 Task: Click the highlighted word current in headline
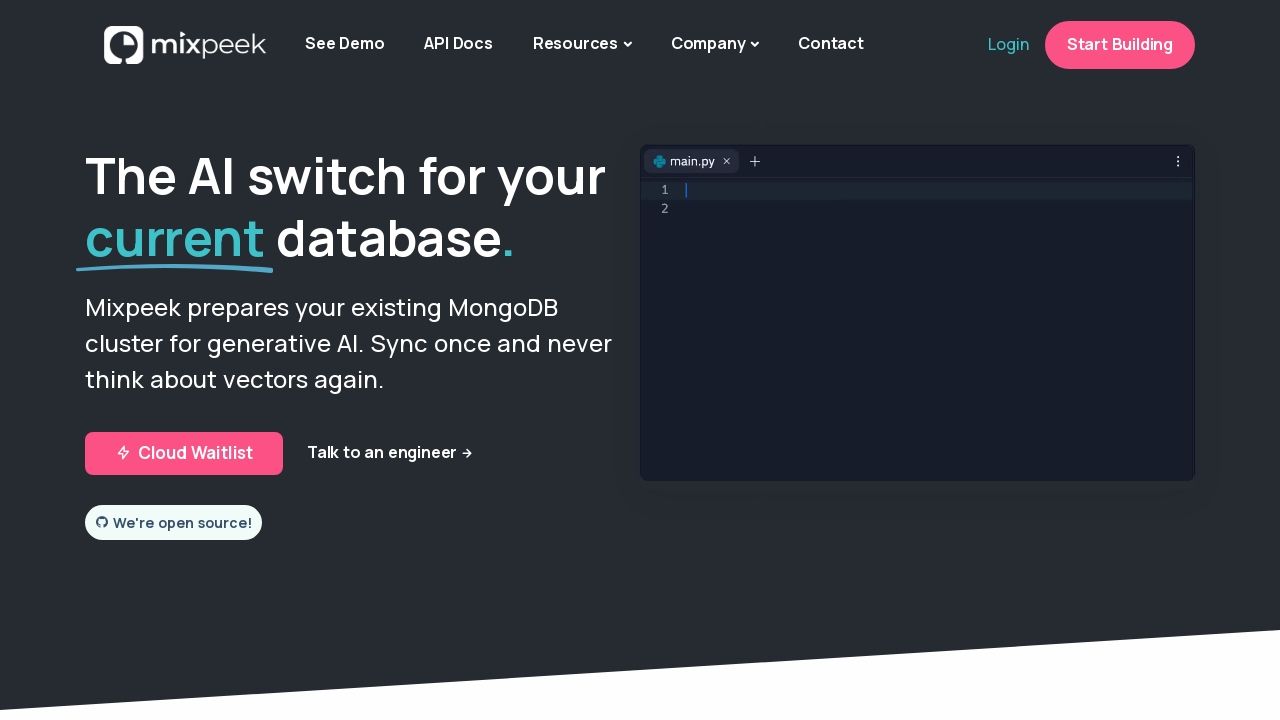175,238
